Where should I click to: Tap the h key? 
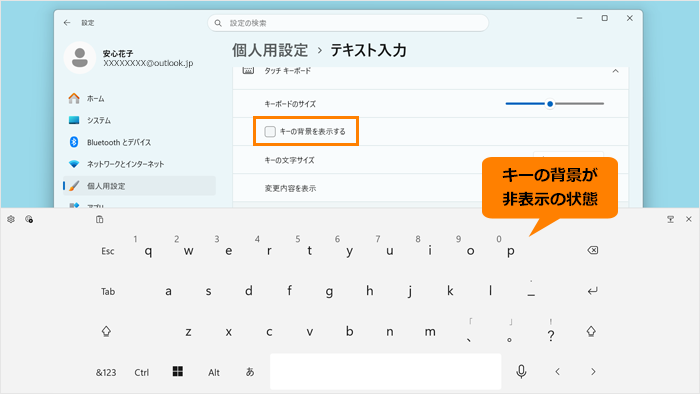[370, 291]
